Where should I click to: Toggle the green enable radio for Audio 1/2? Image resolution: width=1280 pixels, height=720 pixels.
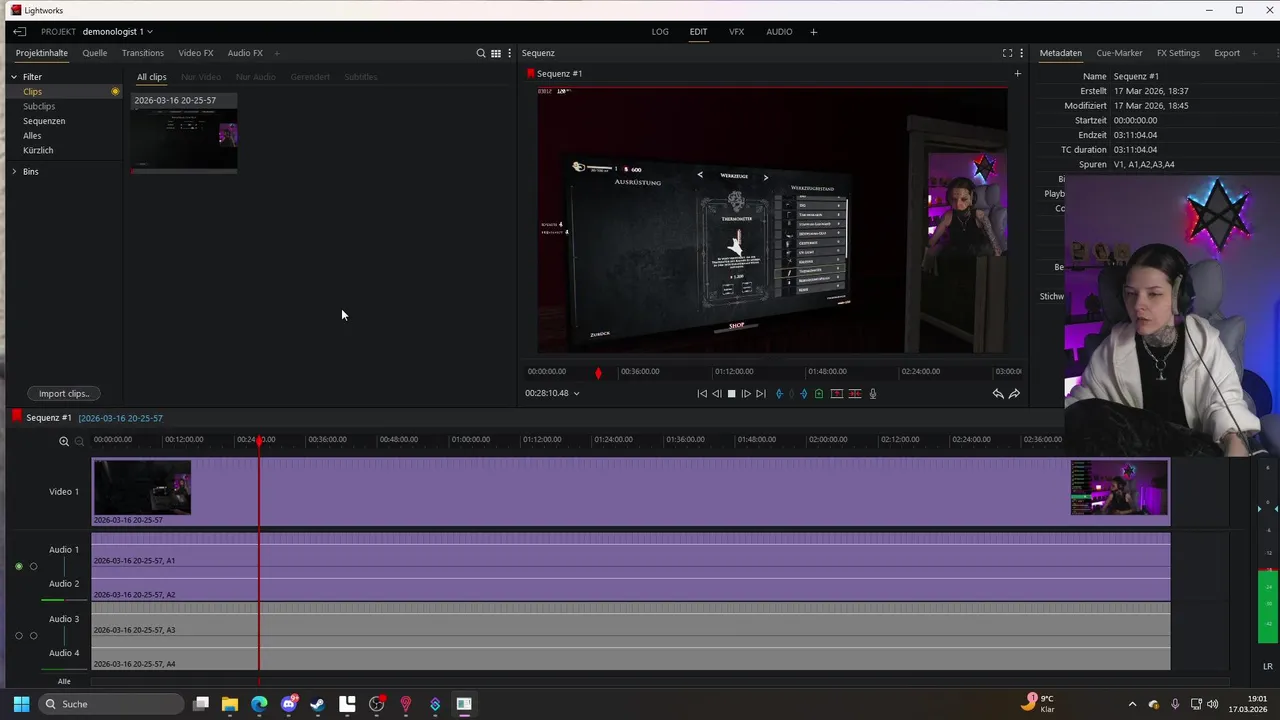[19, 567]
